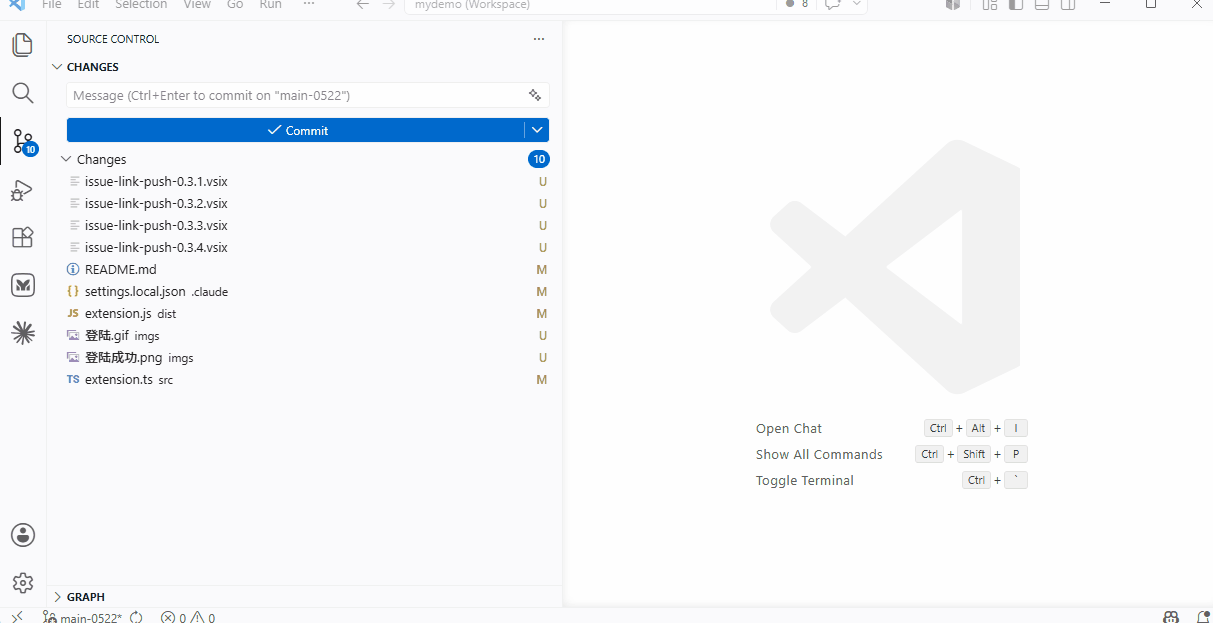Open the File menu
Image resolution: width=1213 pixels, height=623 pixels.
52,5
